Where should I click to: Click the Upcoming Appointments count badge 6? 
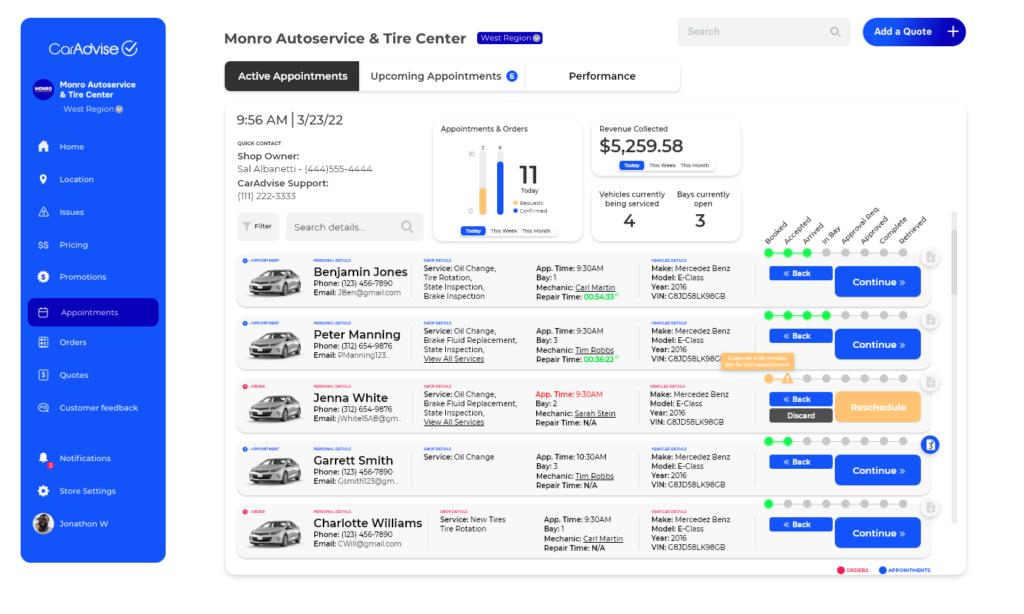[x=512, y=76]
